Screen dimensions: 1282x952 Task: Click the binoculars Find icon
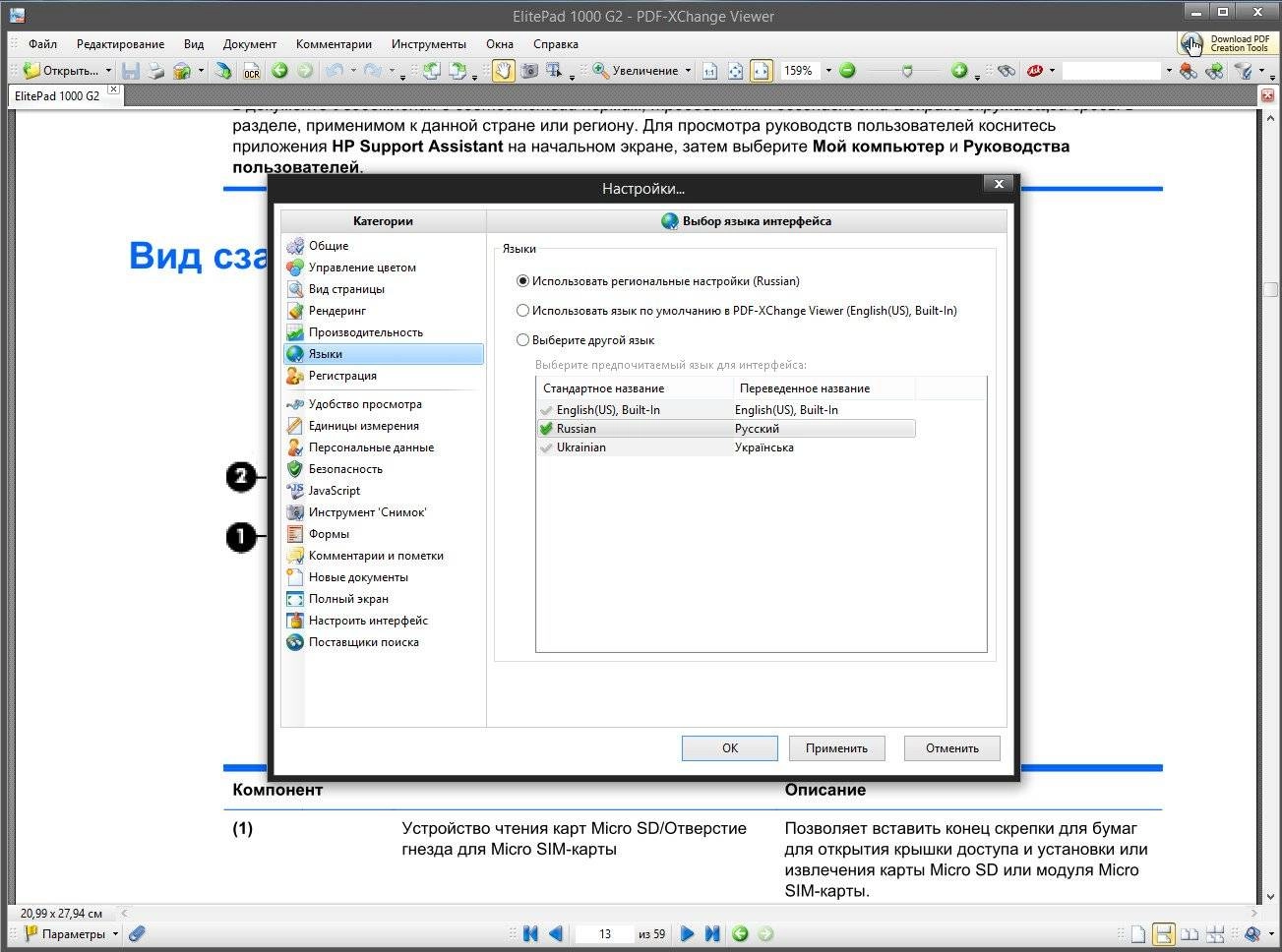coord(1005,71)
